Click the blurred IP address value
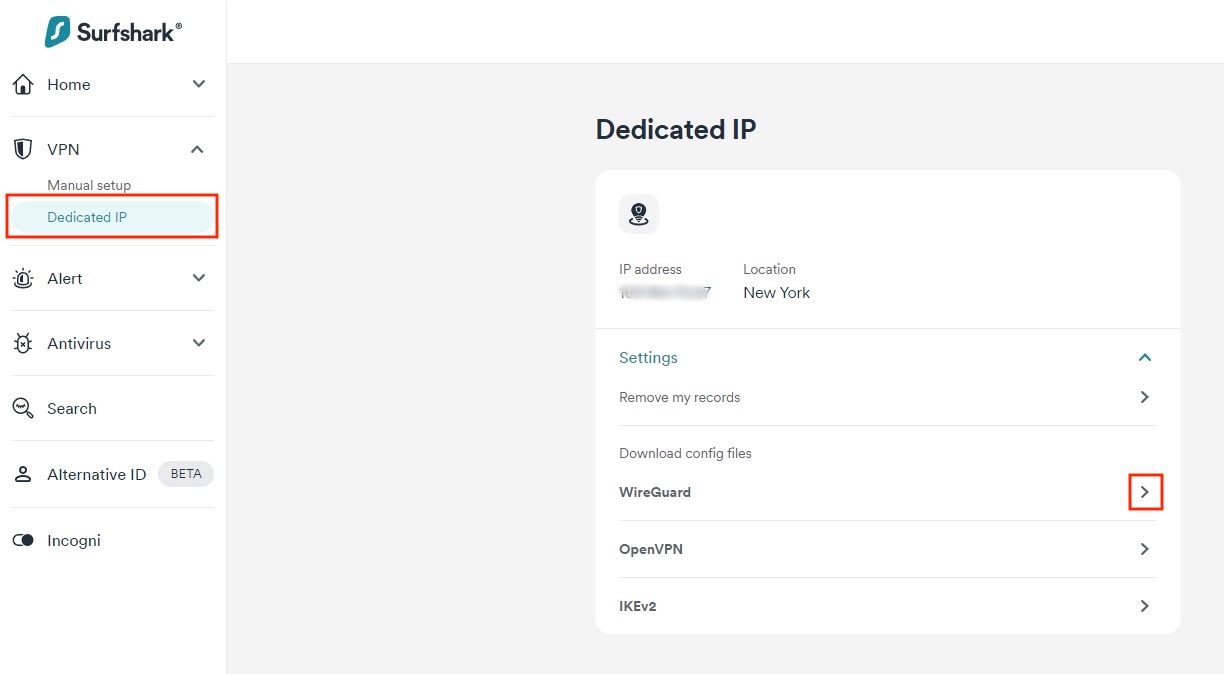The width and height of the screenshot is (1224, 674). coord(665,293)
